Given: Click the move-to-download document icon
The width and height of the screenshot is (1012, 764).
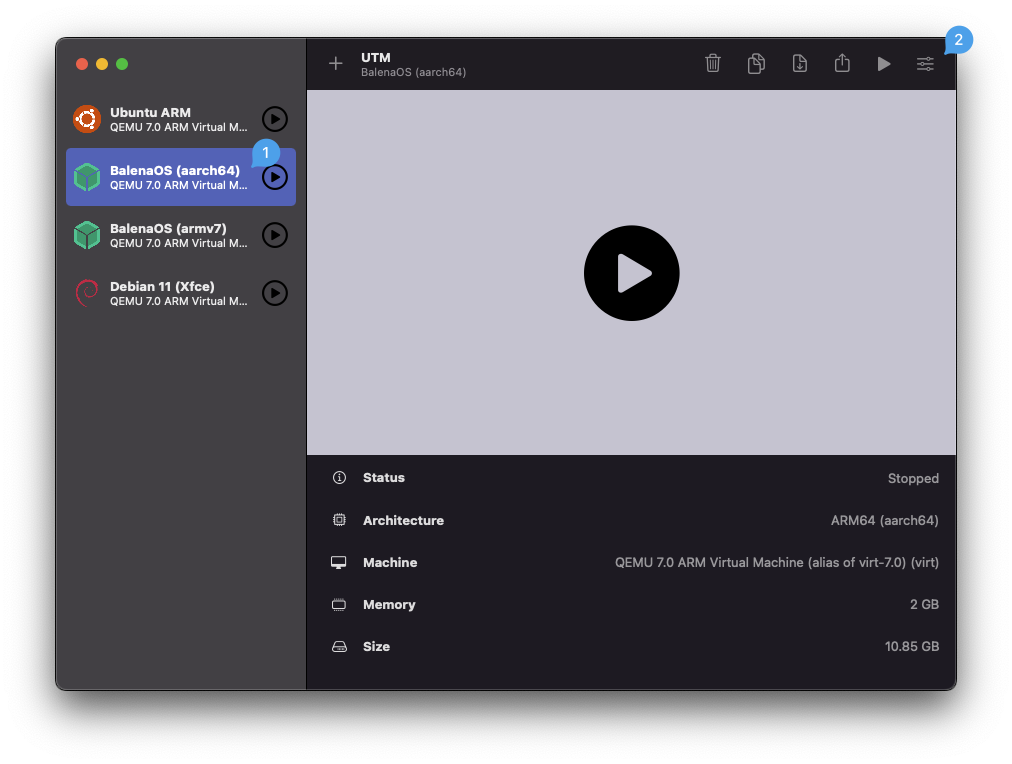Looking at the screenshot, I should [800, 63].
